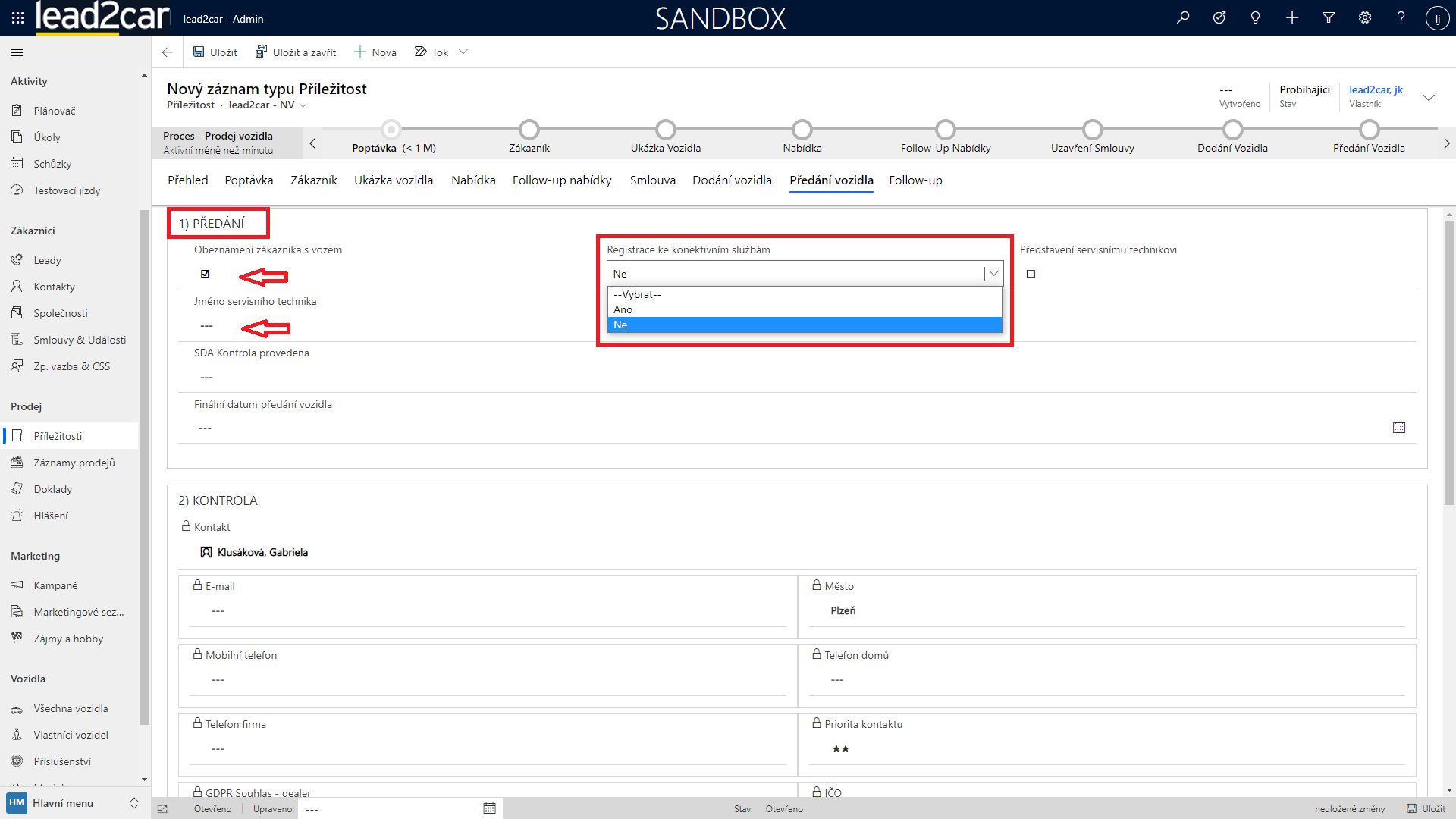Open the settings gear icon
This screenshot has height=819, width=1456.
(x=1365, y=17)
